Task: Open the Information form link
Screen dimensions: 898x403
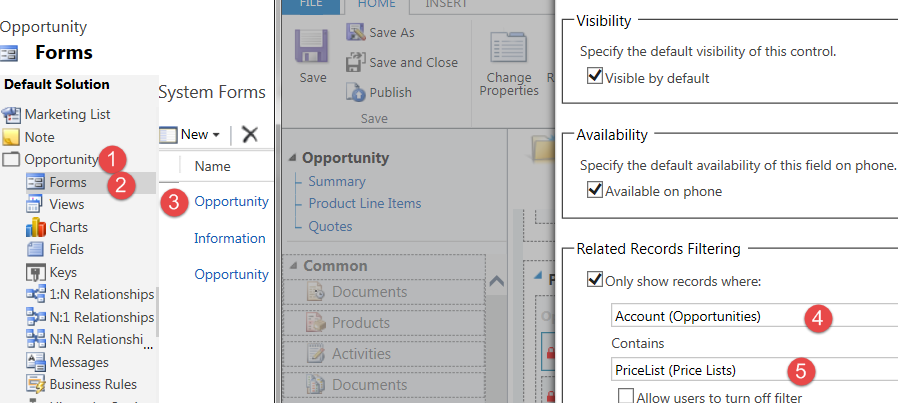Action: click(230, 238)
